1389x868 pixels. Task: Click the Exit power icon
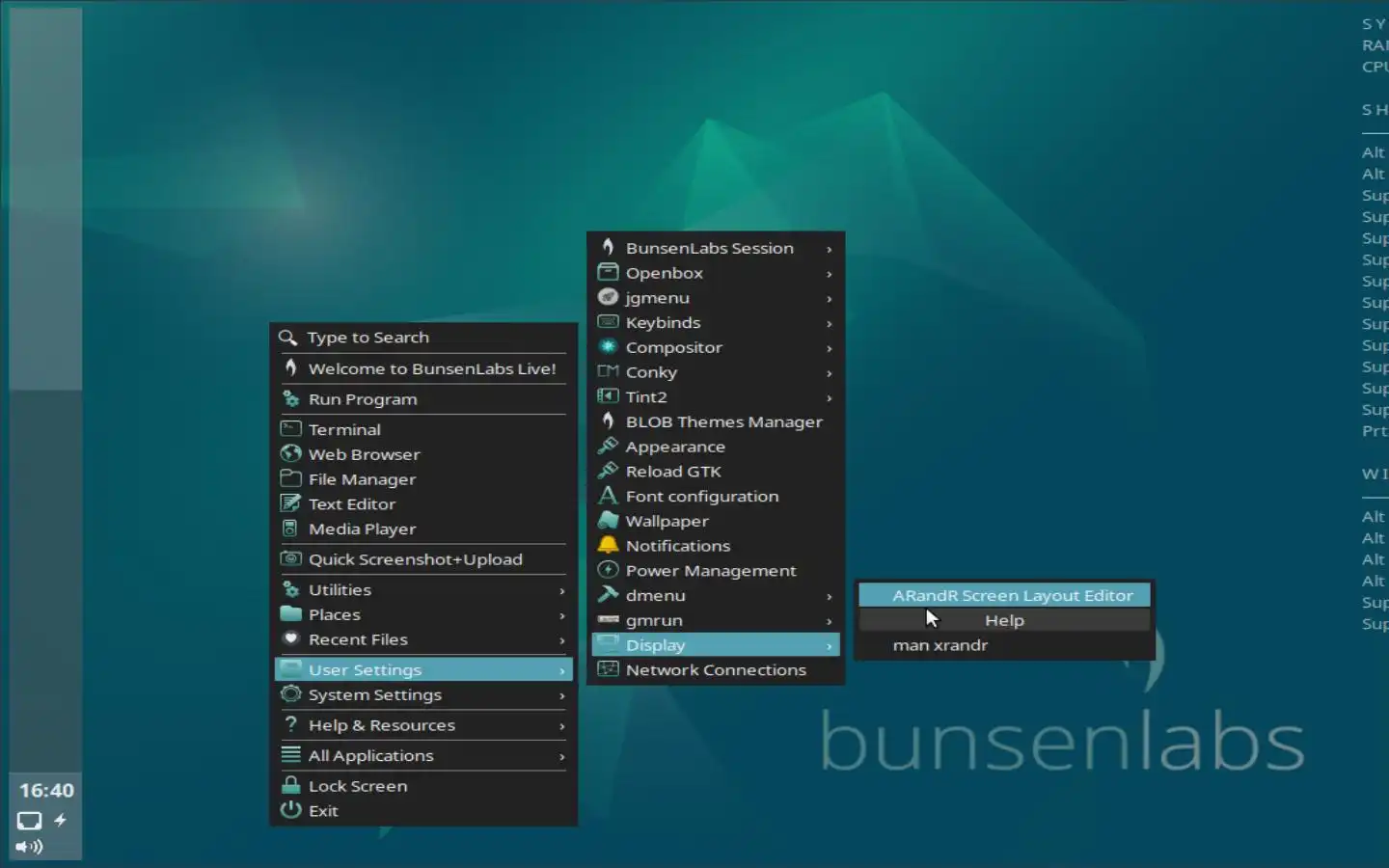[290, 810]
